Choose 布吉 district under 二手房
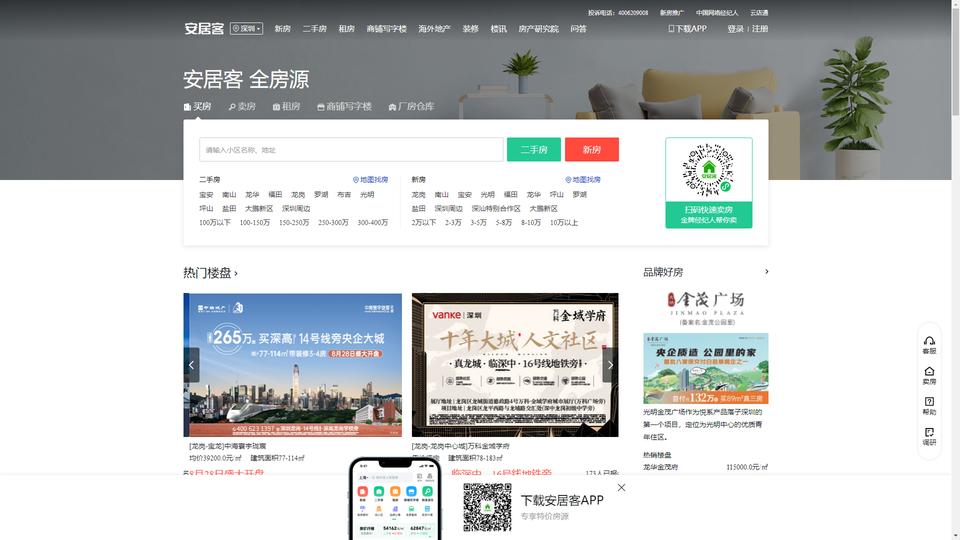The image size is (960, 540). [344, 195]
